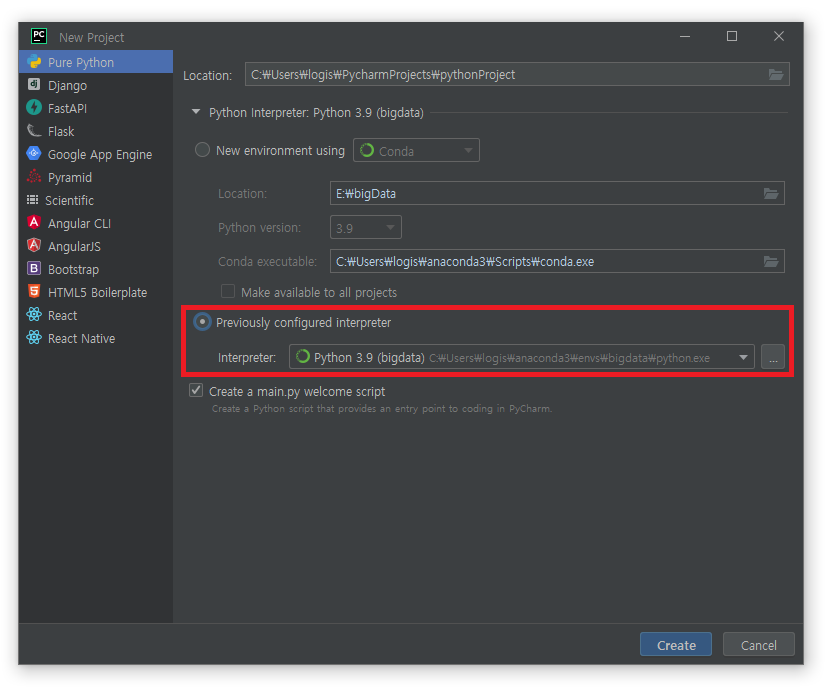
Task: Select React project type
Action: click(x=96, y=315)
